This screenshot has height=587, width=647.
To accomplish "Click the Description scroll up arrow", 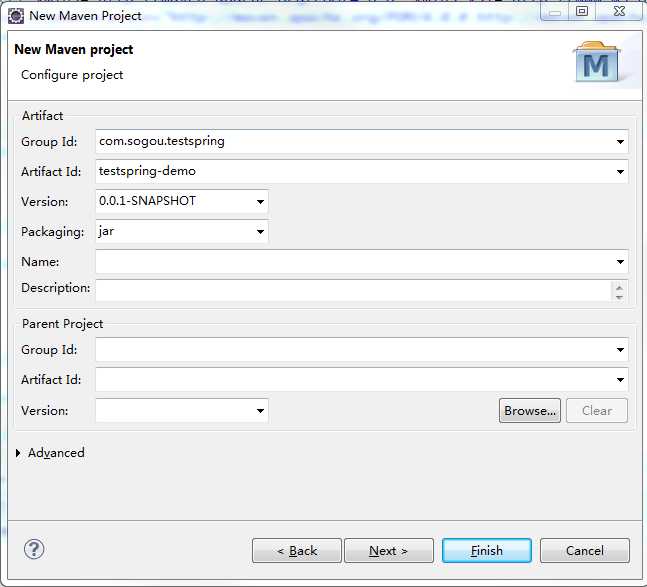I will (619, 286).
